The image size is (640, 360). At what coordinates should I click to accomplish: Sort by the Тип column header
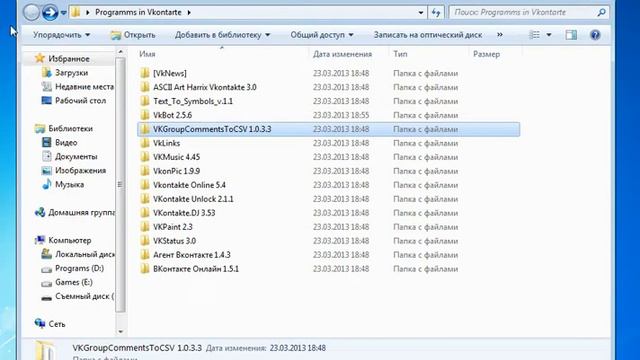[400, 54]
